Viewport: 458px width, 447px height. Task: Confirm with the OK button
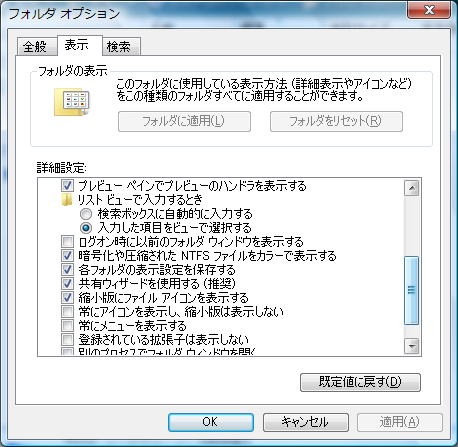point(211,422)
